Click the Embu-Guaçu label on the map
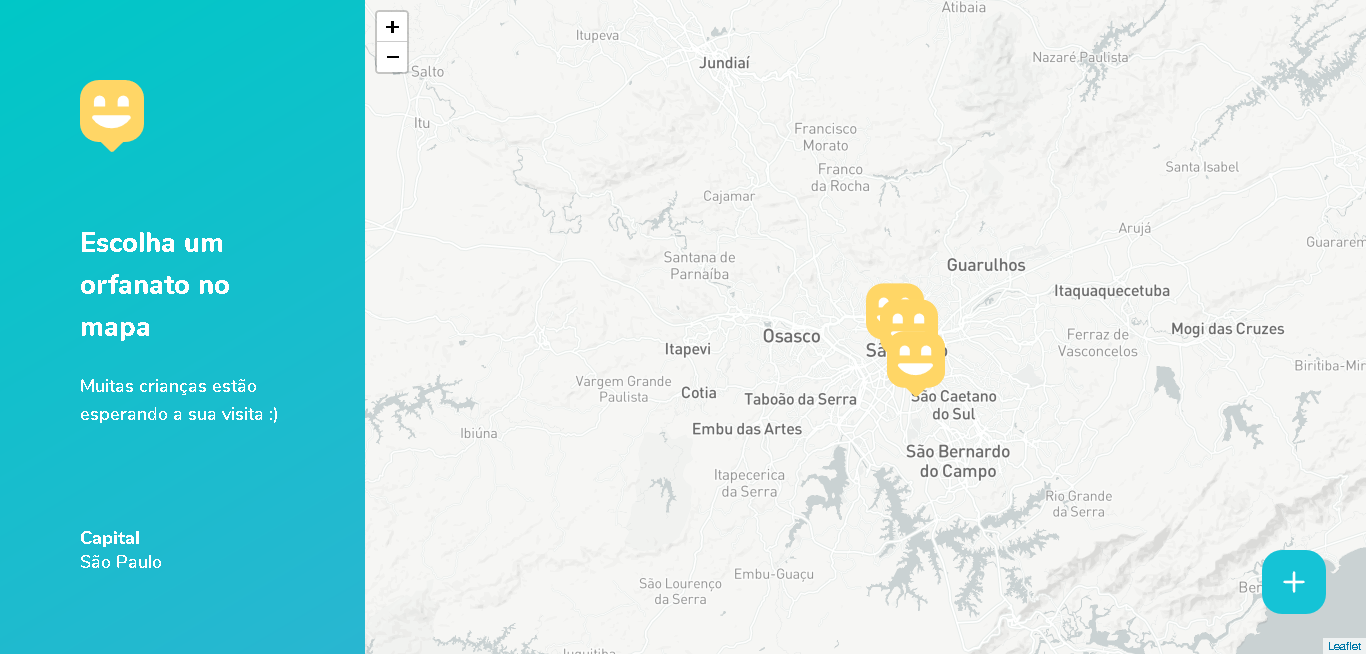Screen dimensions: 1366x654 click(x=774, y=574)
